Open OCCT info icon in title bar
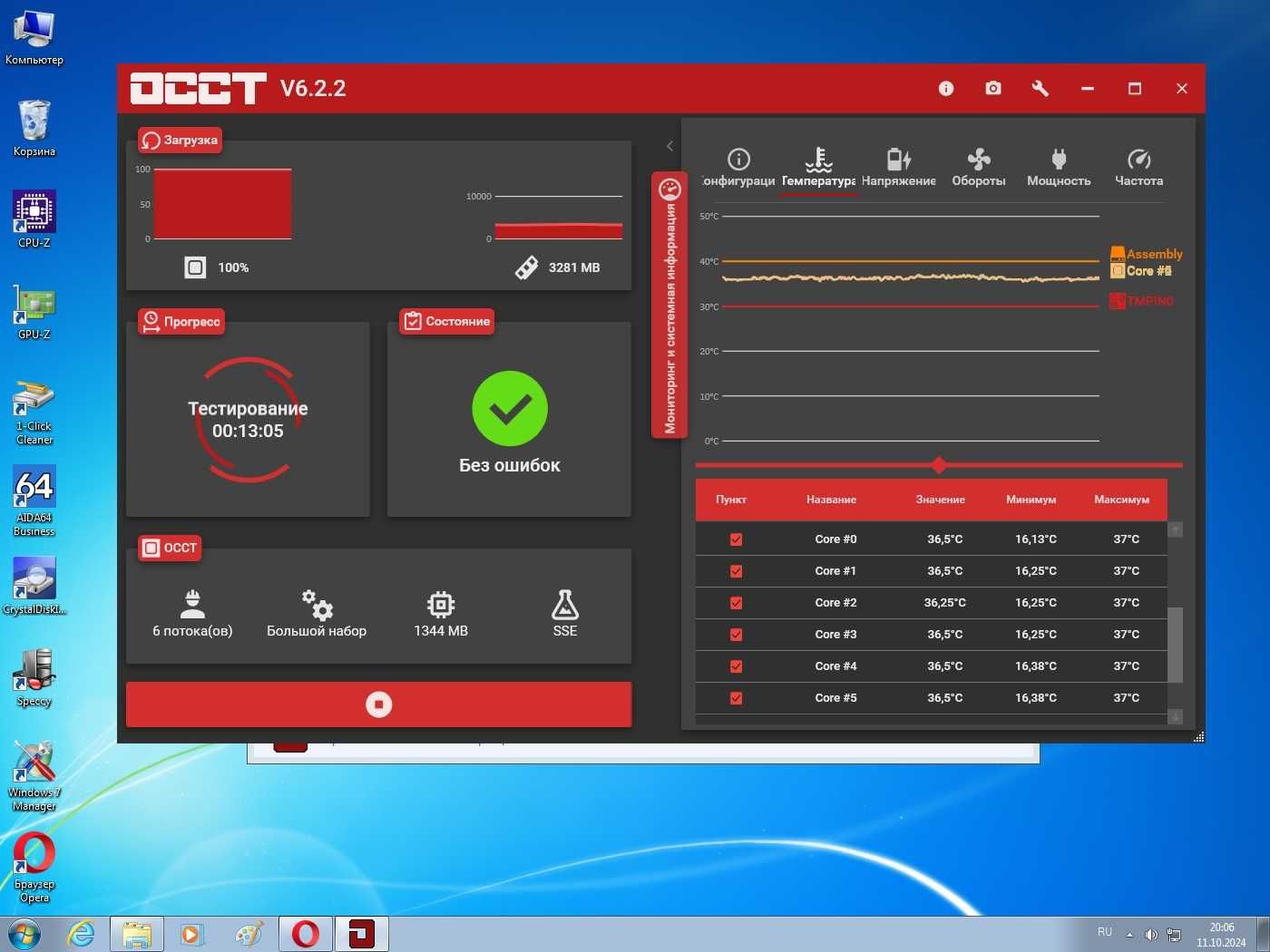Image resolution: width=1270 pixels, height=952 pixels. (945, 88)
